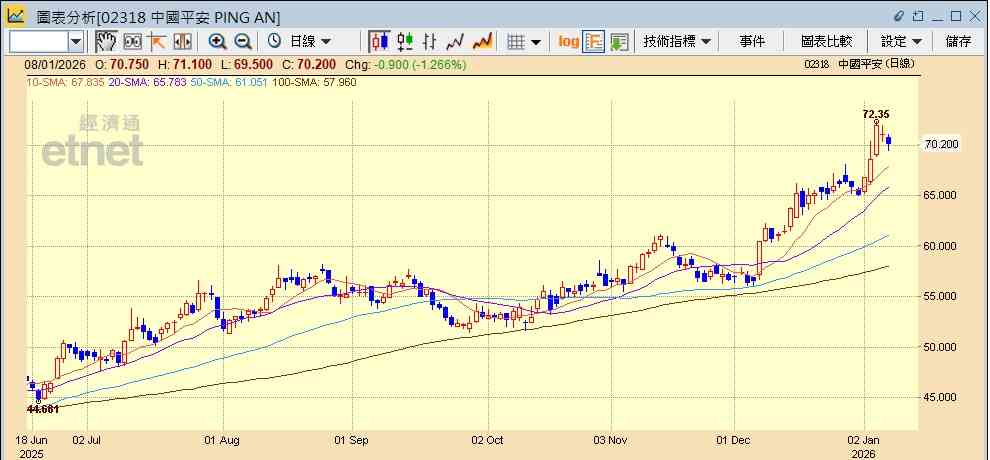Image resolution: width=990 pixels, height=460 pixels.
Task: Switch to line chart type
Action: coord(455,42)
